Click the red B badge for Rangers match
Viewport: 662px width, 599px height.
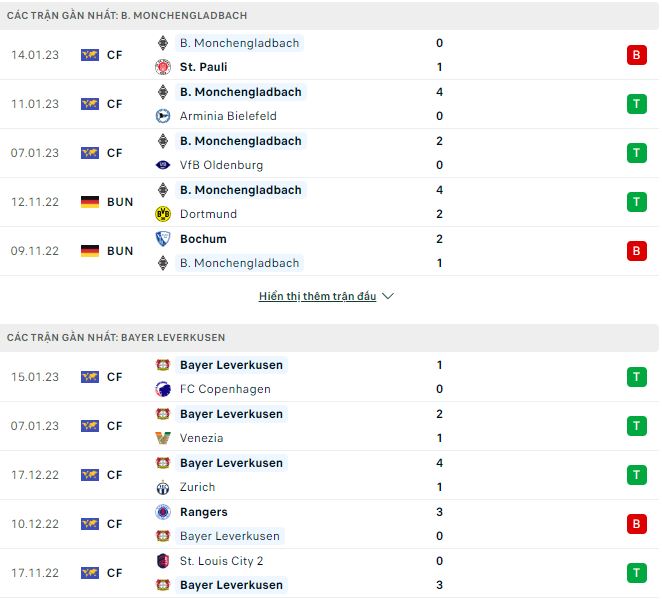tap(636, 524)
